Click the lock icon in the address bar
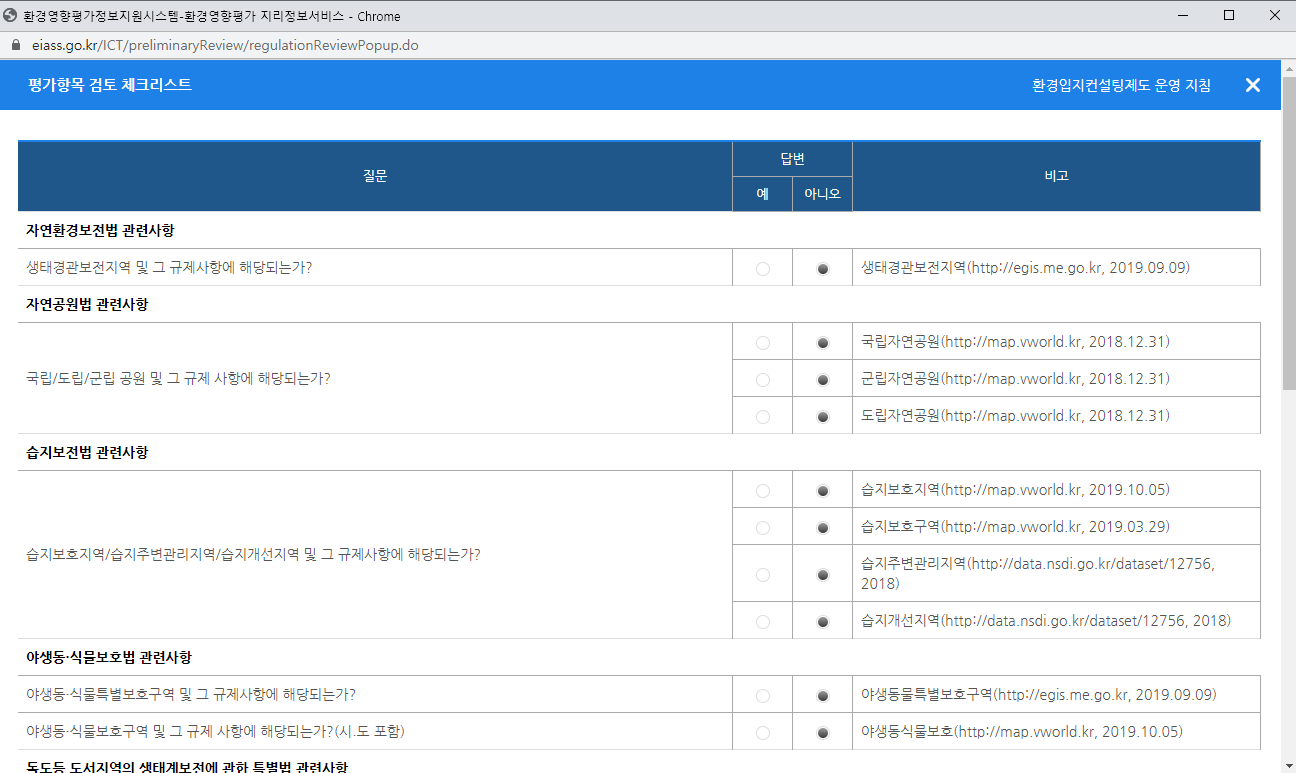The height and width of the screenshot is (773, 1296). pyautogui.click(x=14, y=46)
